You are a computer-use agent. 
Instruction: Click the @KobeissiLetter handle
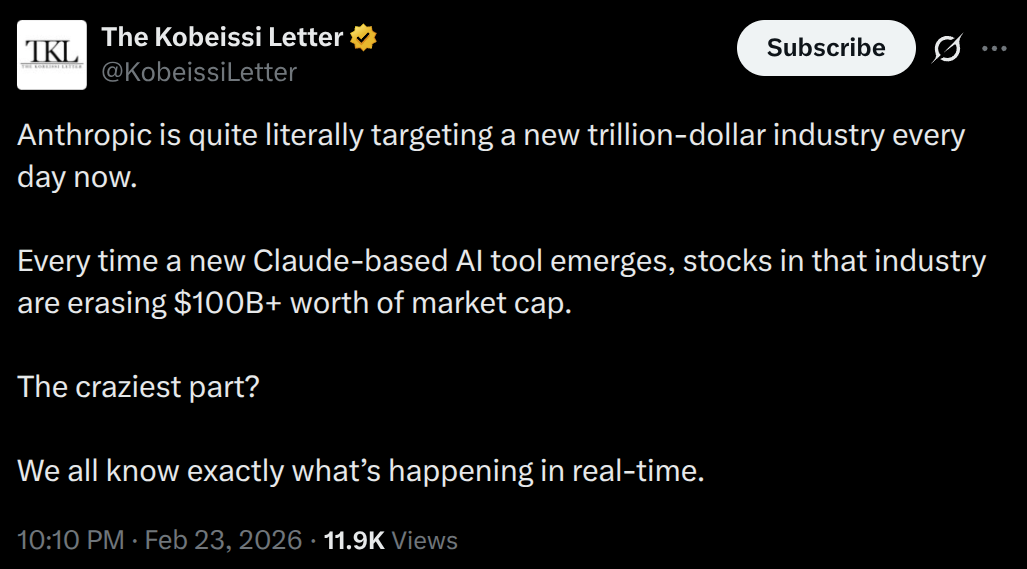(199, 72)
